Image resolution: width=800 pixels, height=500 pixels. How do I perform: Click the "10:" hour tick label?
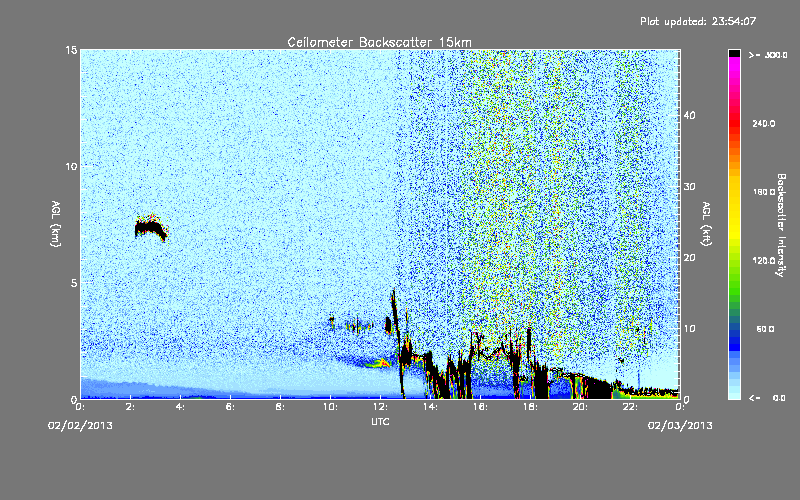click(330, 407)
